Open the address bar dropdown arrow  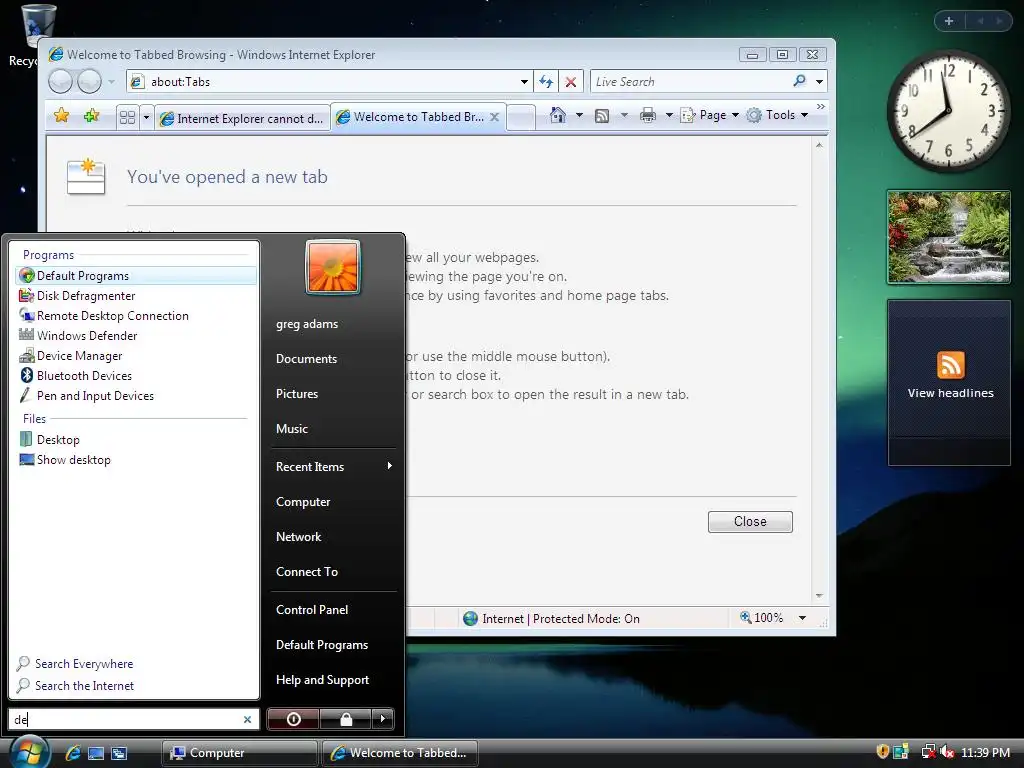coord(524,82)
